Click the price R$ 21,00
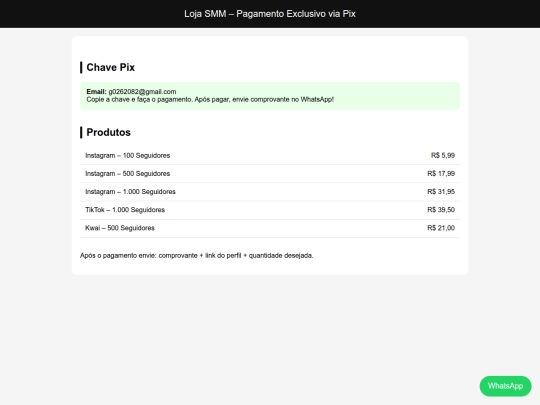This screenshot has width=540, height=405. tap(441, 228)
